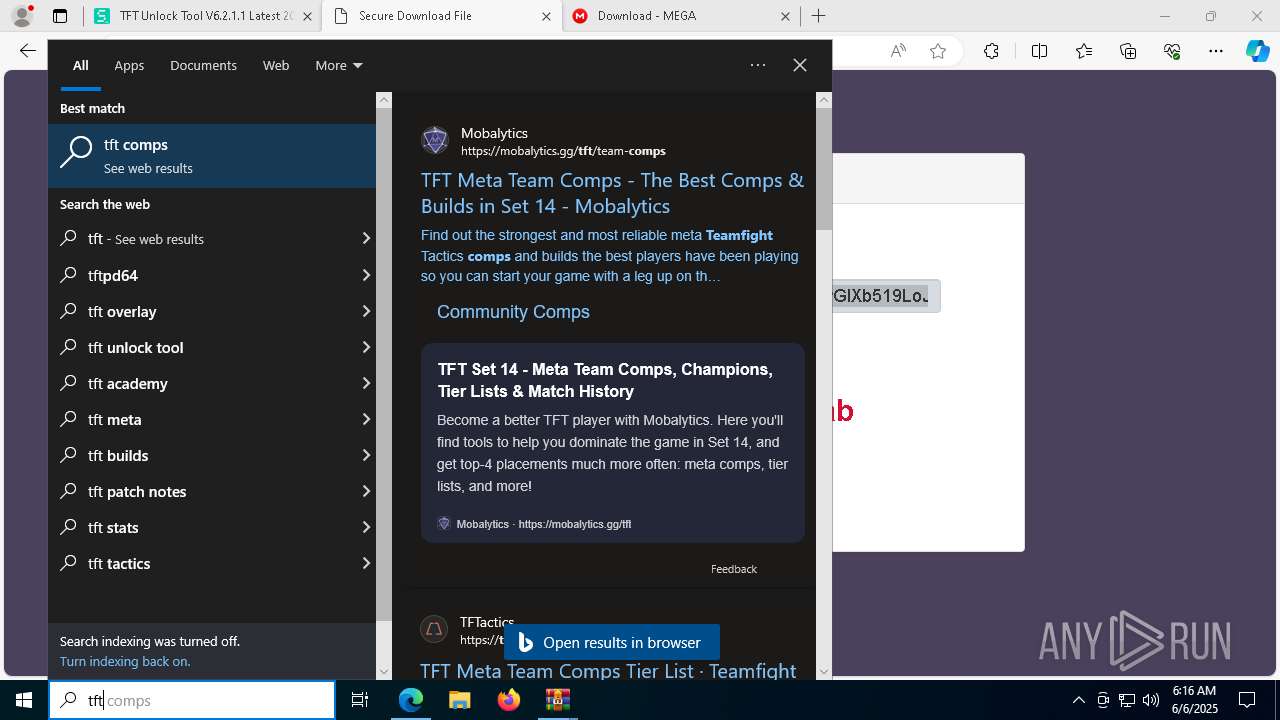The height and width of the screenshot is (720, 1280).
Task: Open the notification center icon
Action: coord(1247,700)
